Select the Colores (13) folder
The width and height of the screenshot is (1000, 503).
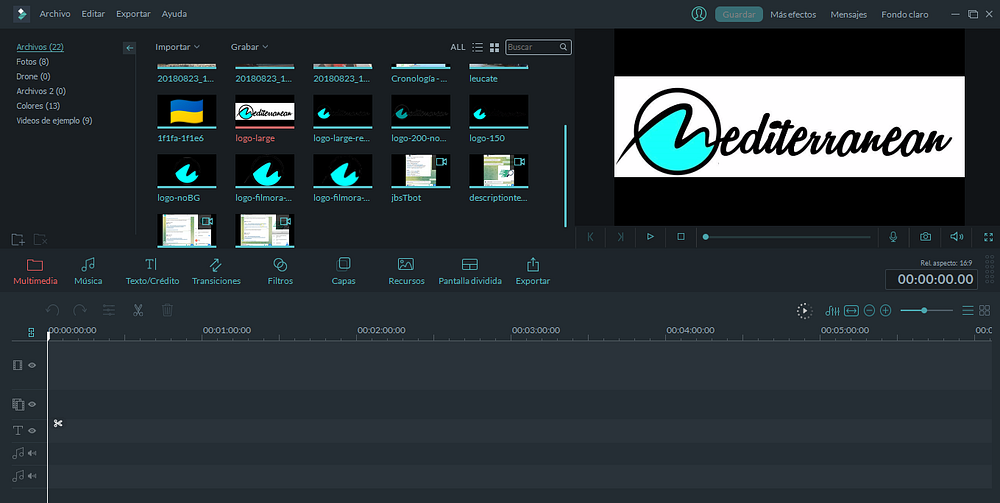pos(38,106)
